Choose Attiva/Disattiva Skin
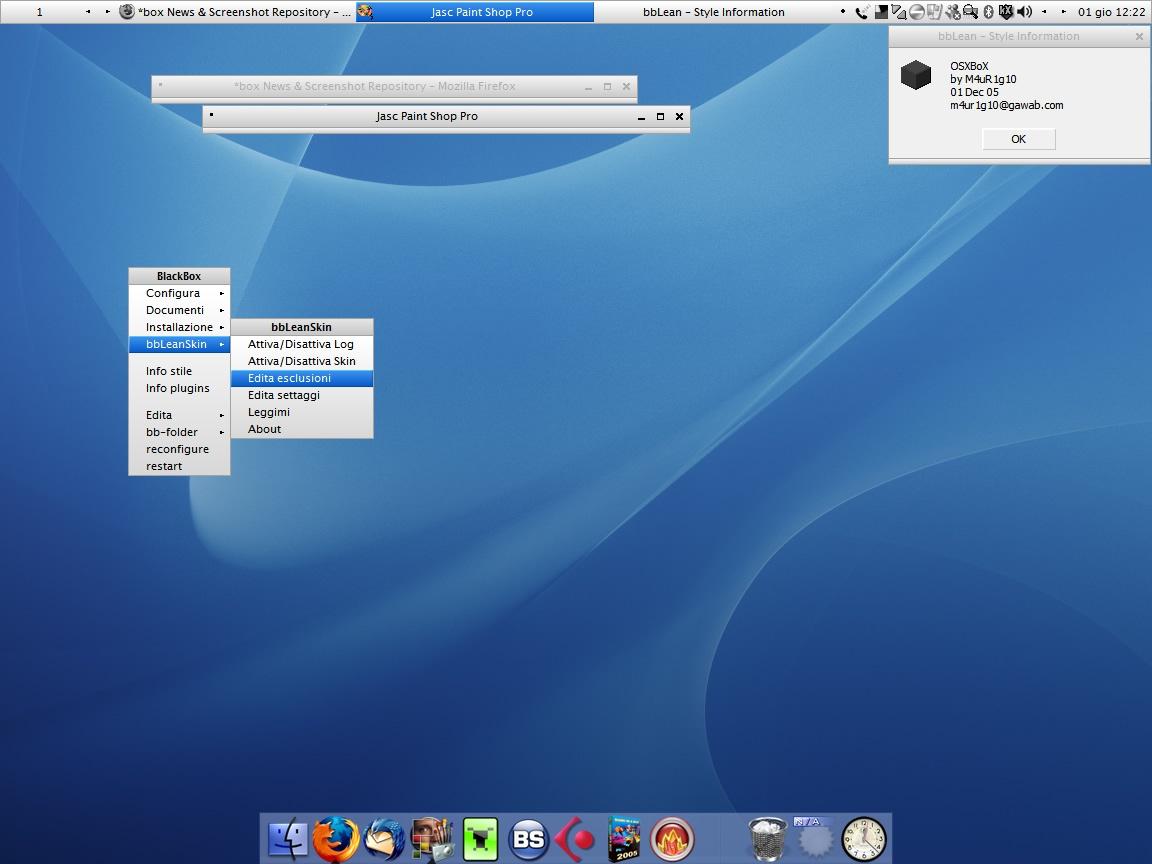Viewport: 1152px width, 864px height. 302,361
